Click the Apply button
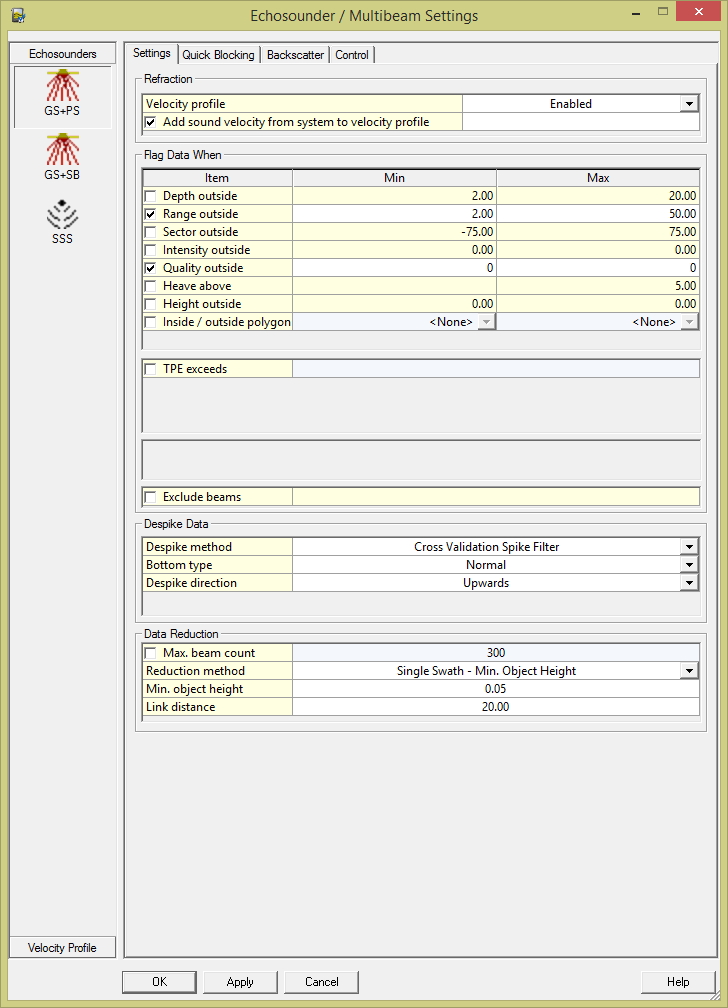Image resolution: width=728 pixels, height=1008 pixels. click(240, 982)
